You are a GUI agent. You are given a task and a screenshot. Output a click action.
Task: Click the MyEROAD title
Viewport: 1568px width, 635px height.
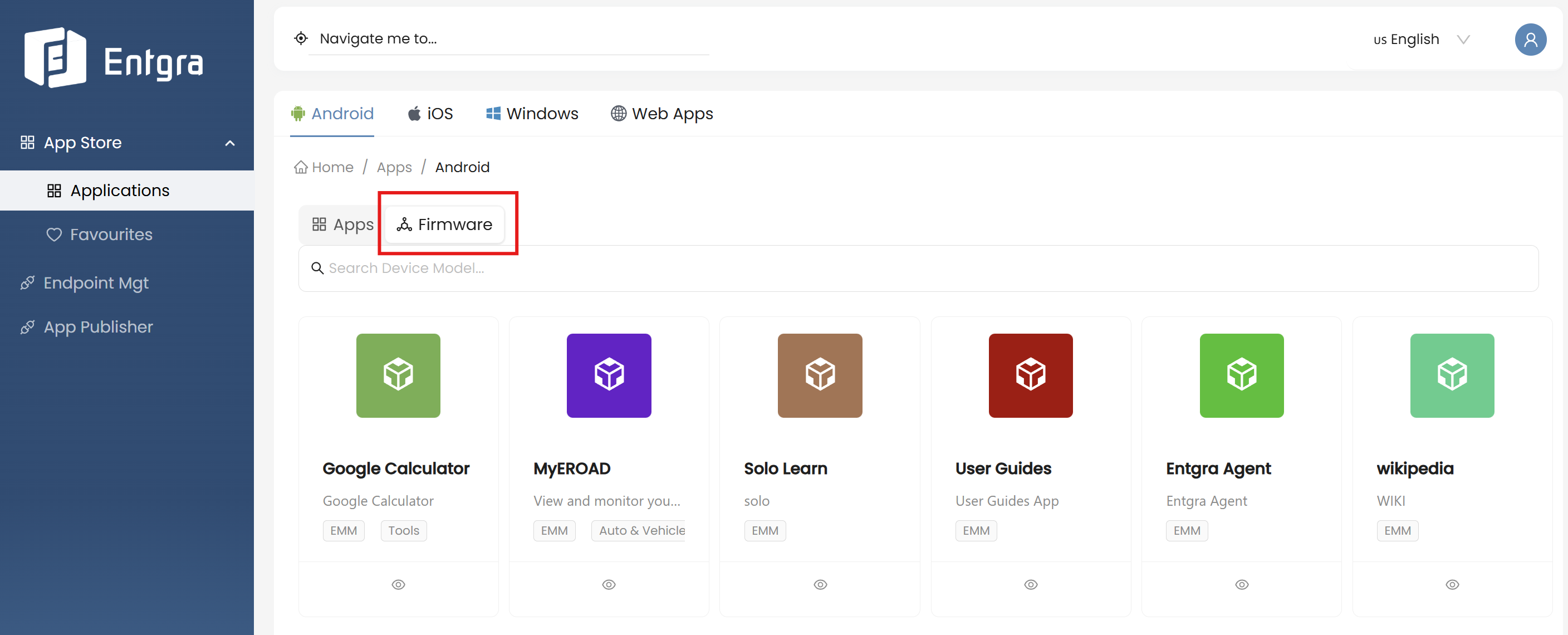pyautogui.click(x=571, y=468)
